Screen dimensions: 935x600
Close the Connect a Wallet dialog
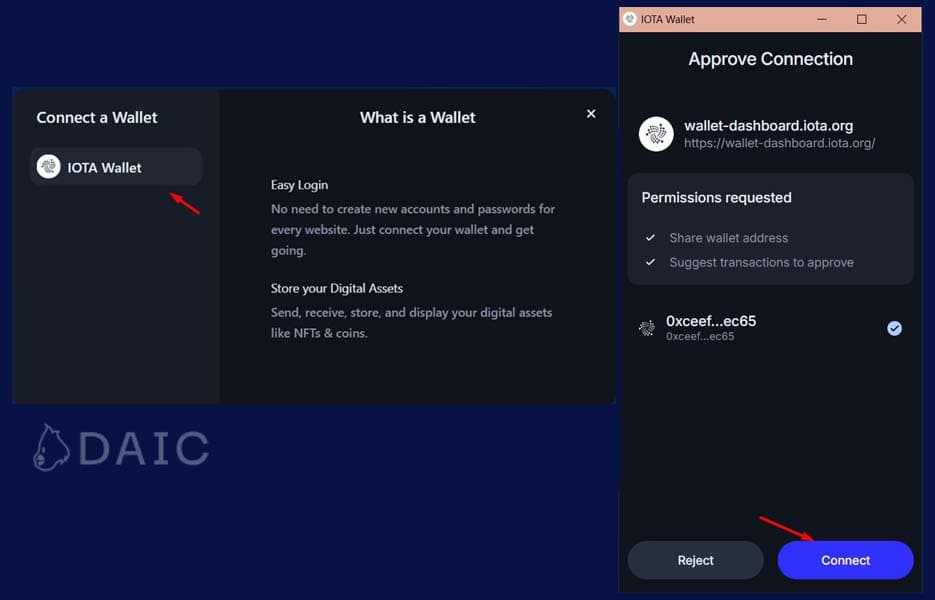[591, 114]
